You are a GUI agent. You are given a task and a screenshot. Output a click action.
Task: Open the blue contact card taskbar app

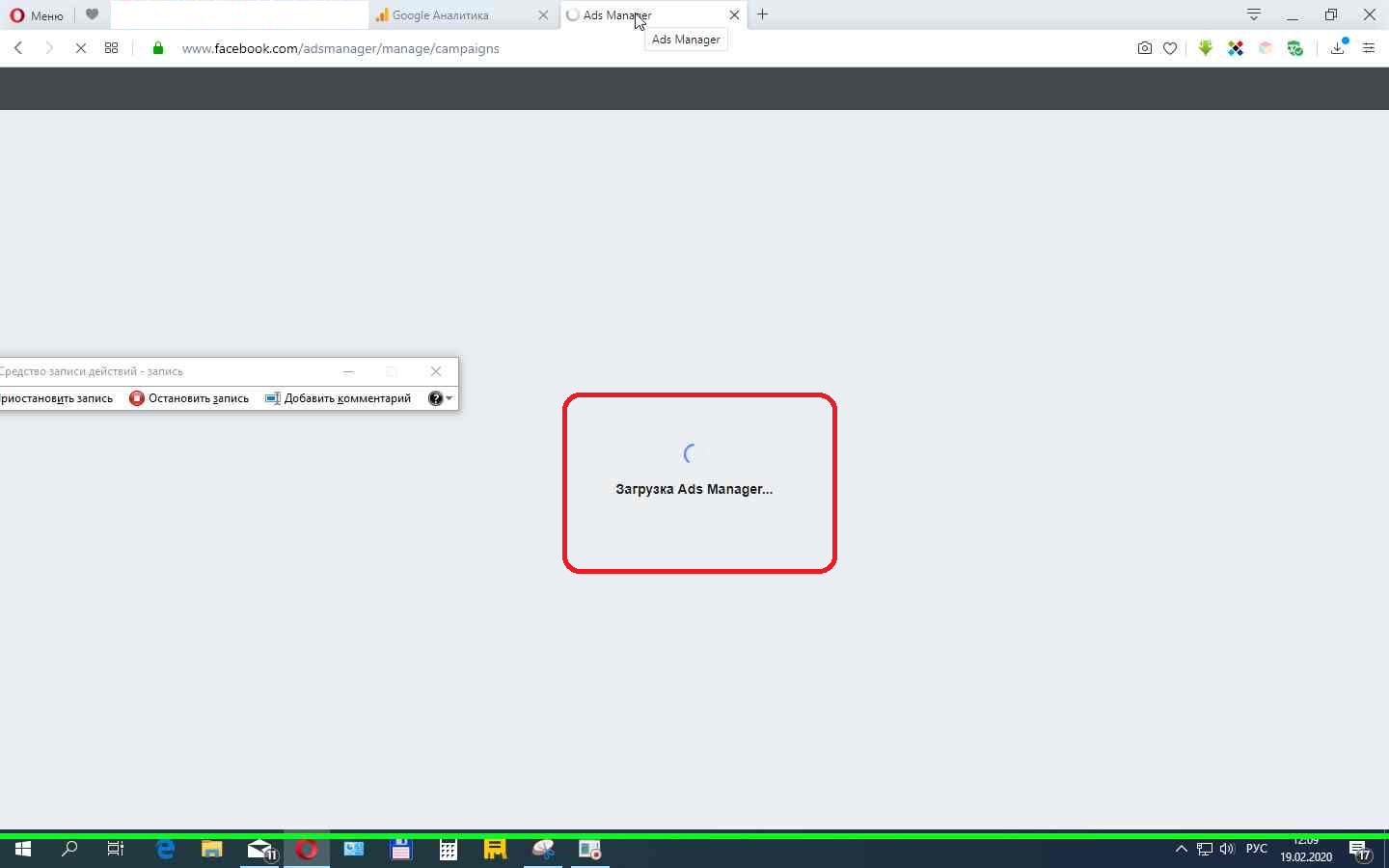pyautogui.click(x=354, y=850)
